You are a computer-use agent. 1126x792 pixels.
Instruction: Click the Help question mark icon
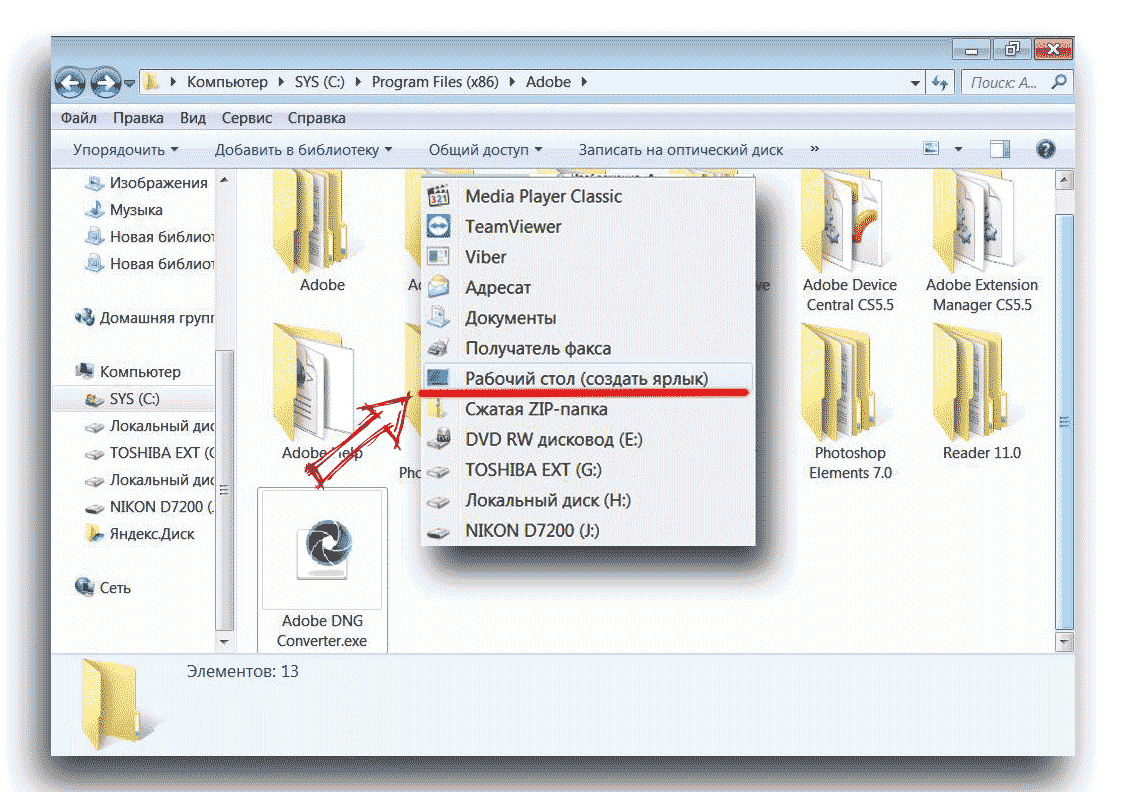point(1045,150)
